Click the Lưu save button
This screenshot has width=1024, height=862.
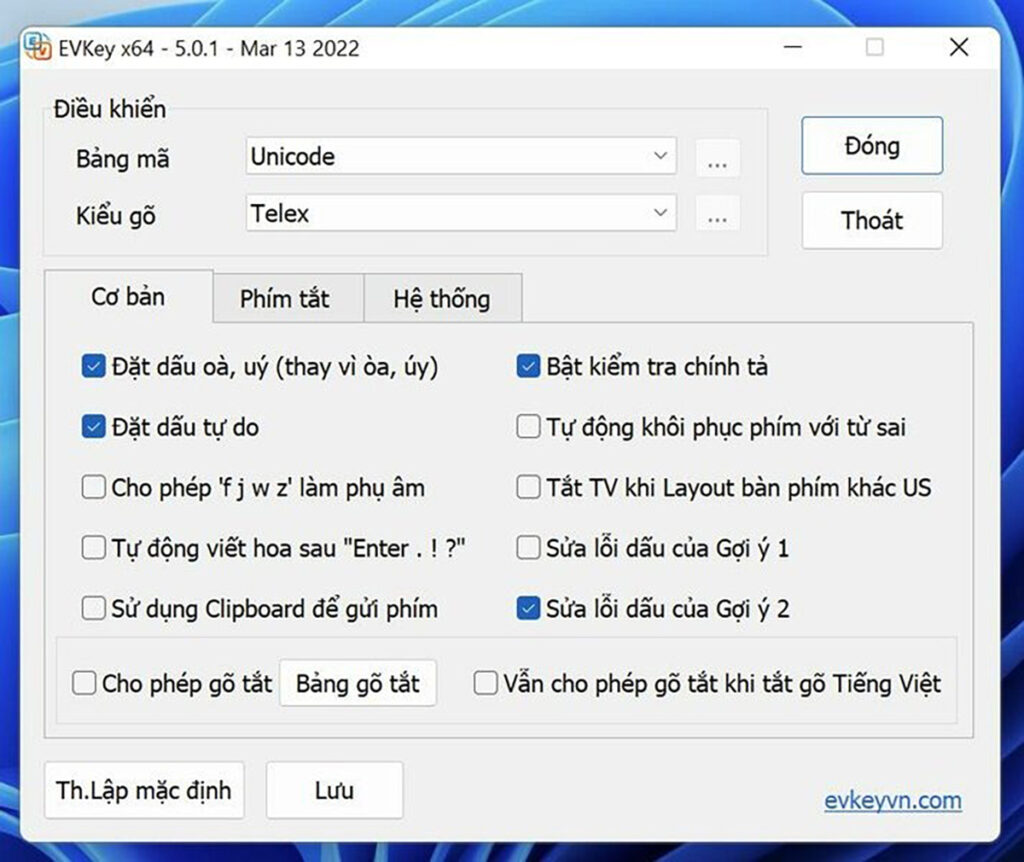334,790
